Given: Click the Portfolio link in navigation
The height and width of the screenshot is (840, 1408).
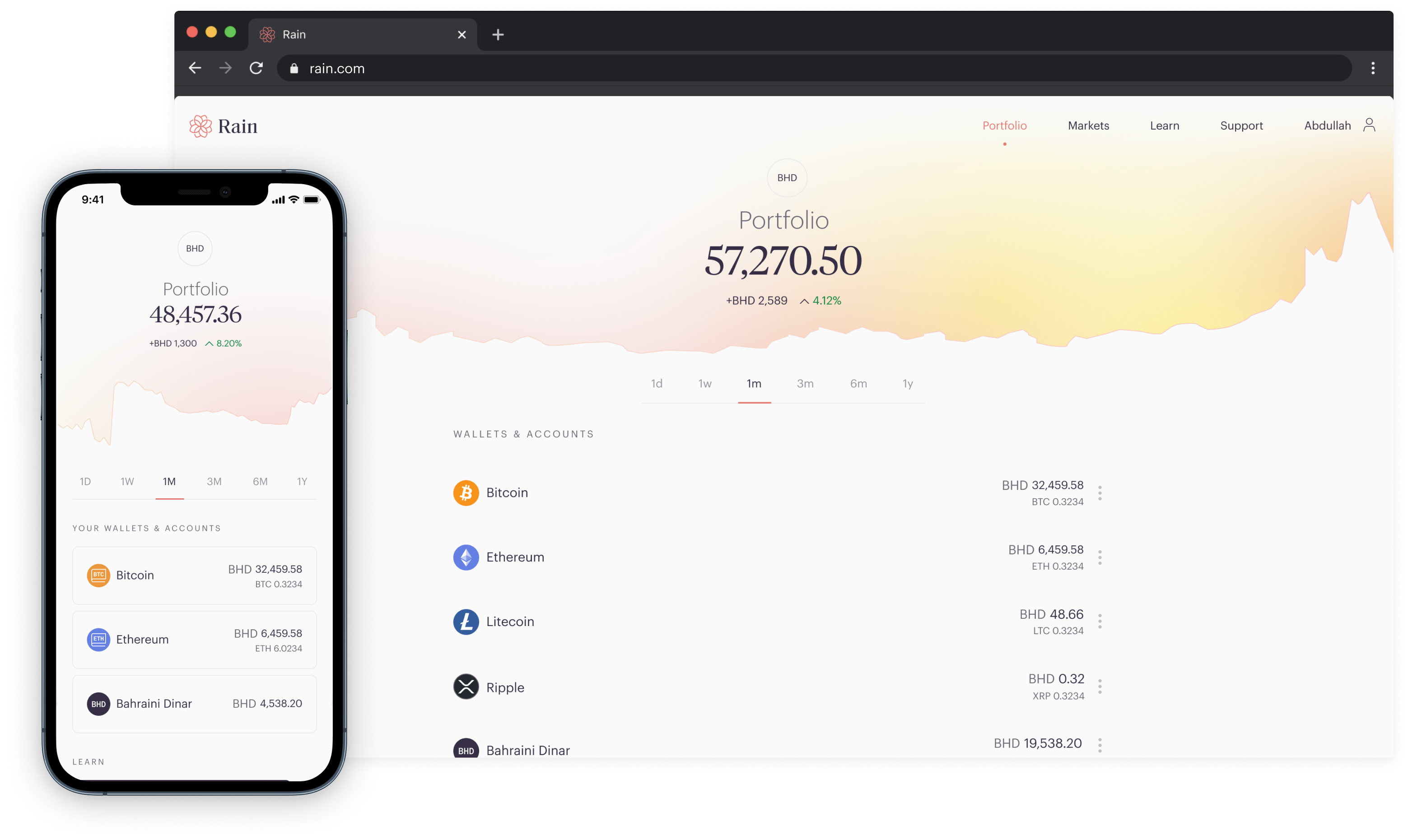Looking at the screenshot, I should click(1003, 125).
